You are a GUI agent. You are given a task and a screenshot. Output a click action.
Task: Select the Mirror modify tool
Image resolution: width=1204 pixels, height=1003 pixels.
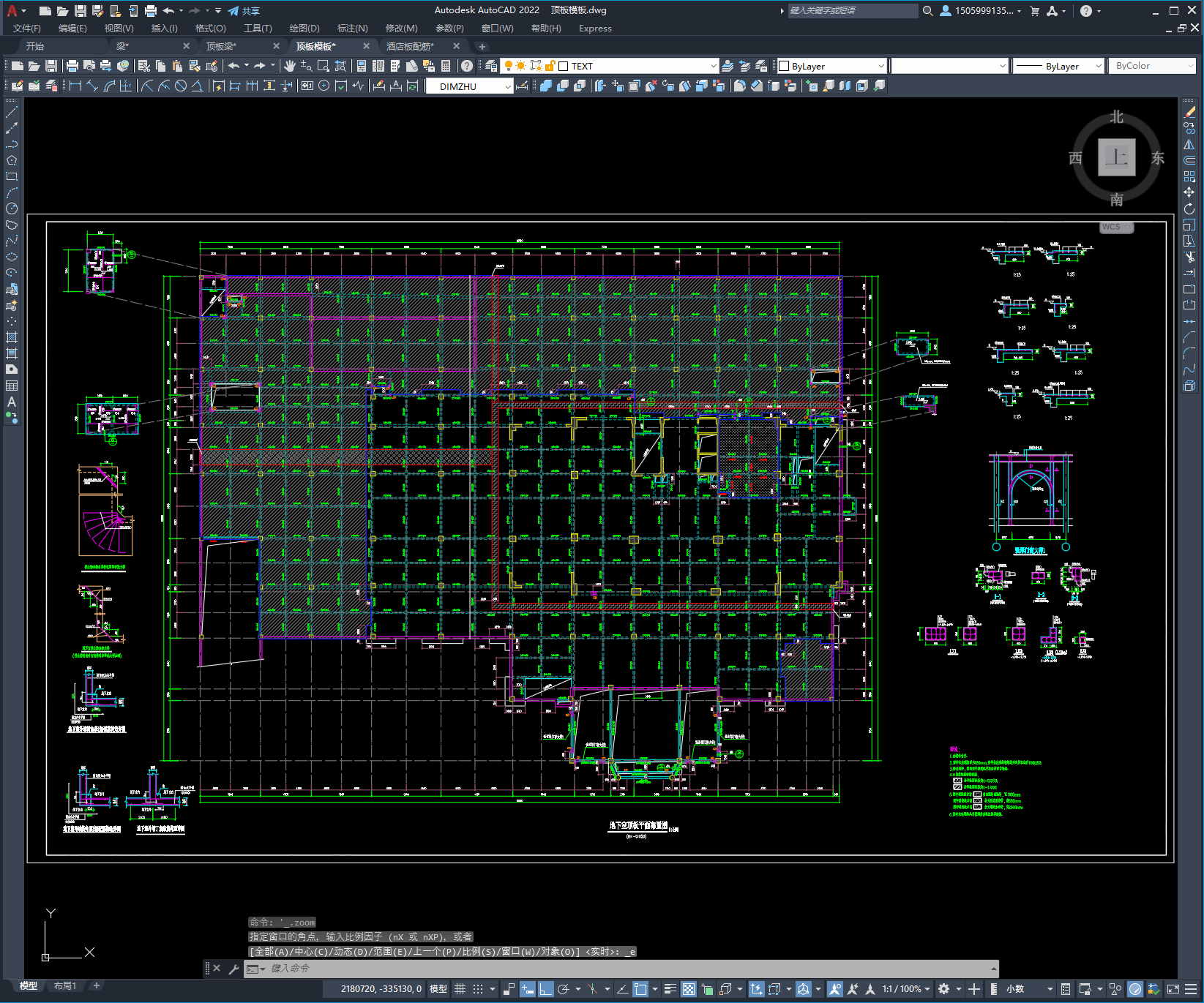tap(1189, 144)
